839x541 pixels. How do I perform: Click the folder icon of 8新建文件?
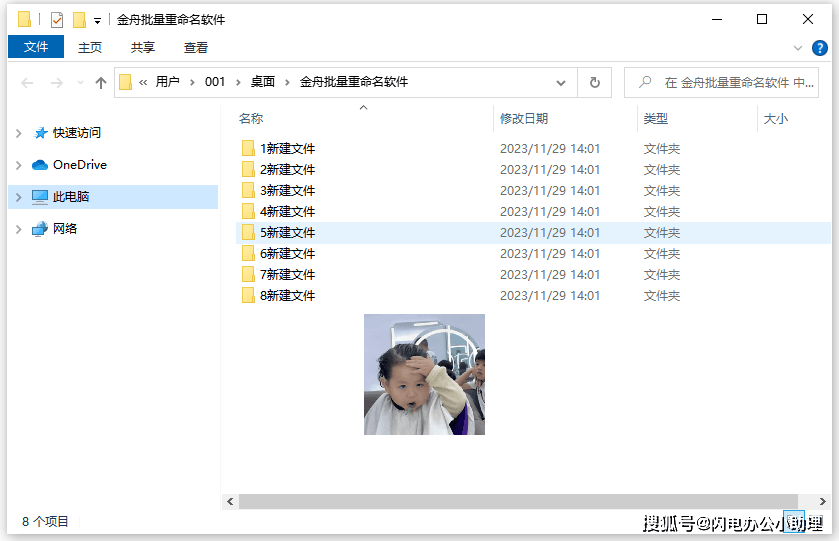point(248,295)
